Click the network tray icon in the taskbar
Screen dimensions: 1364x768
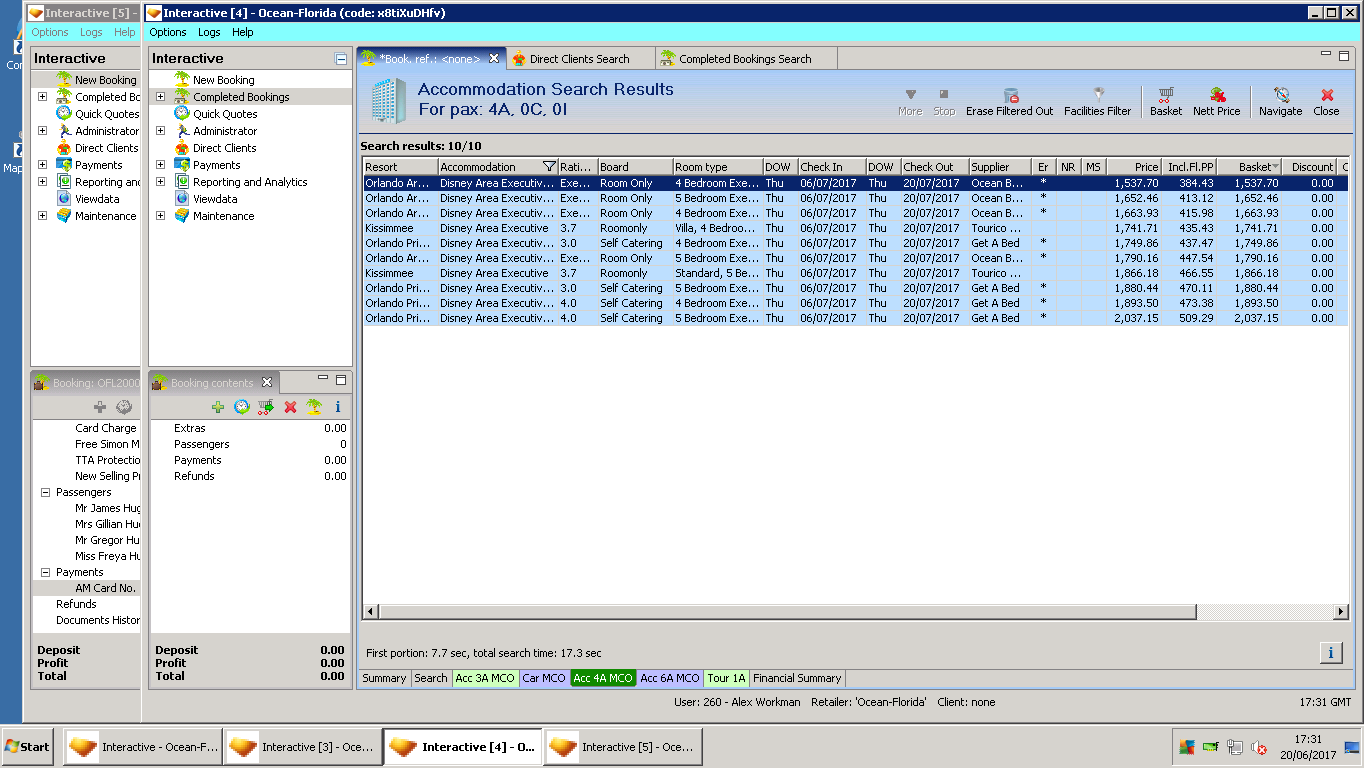1235,747
